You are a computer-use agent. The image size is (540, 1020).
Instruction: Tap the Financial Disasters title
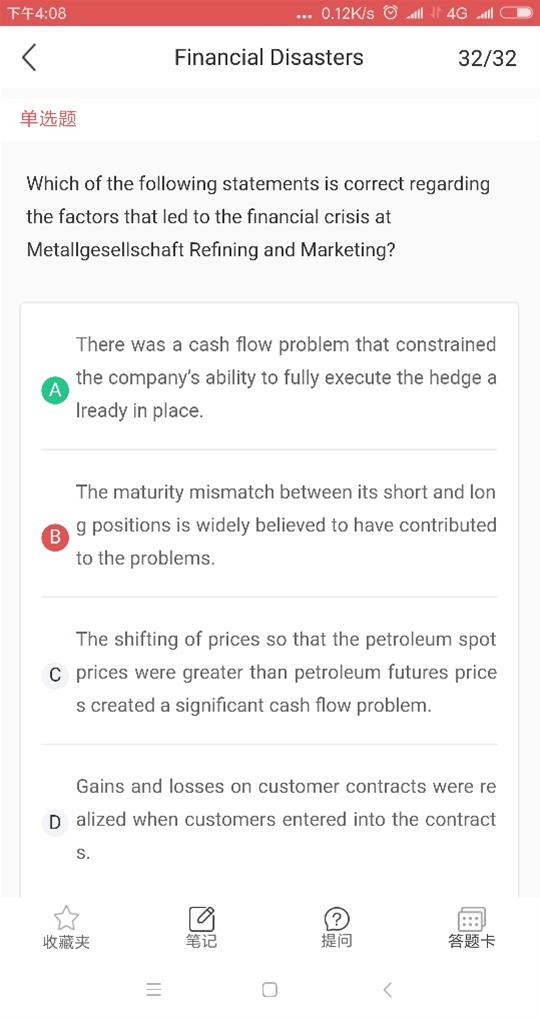(x=269, y=57)
